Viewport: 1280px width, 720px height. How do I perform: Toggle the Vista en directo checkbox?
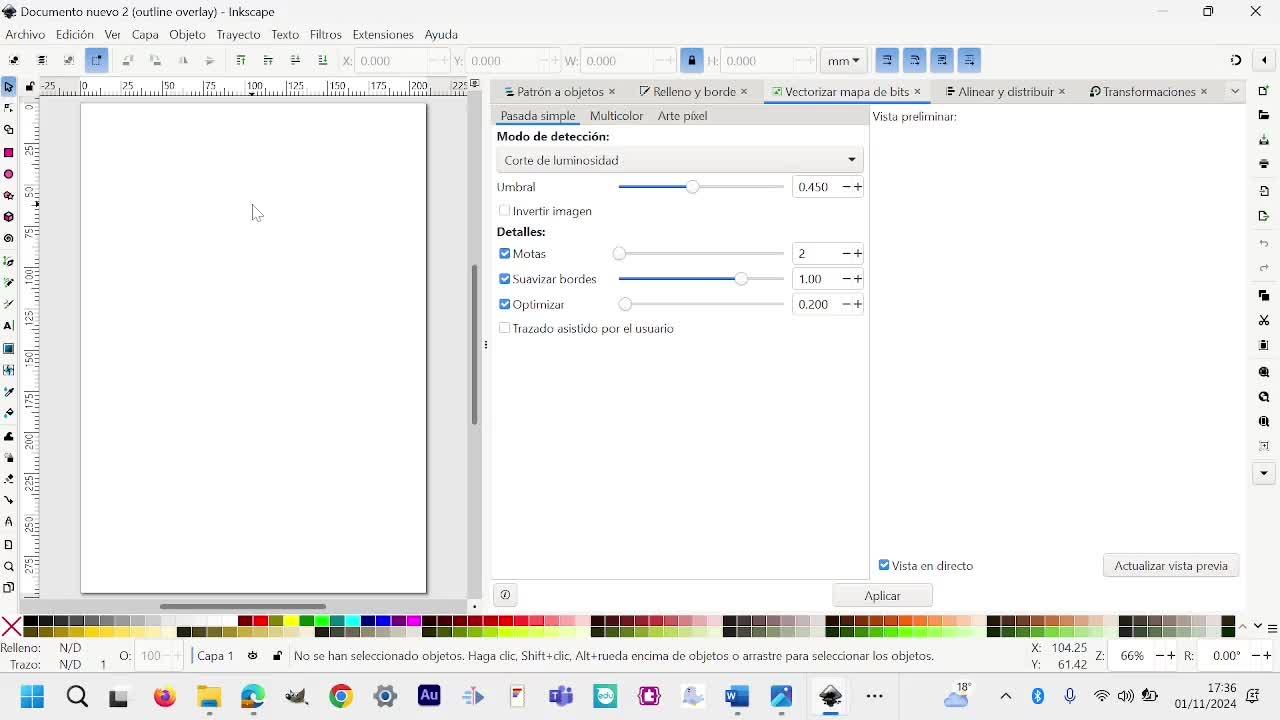coord(884,565)
